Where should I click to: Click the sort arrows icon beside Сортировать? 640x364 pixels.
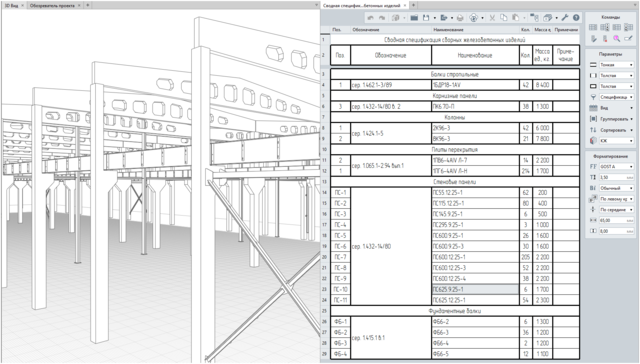coord(593,130)
